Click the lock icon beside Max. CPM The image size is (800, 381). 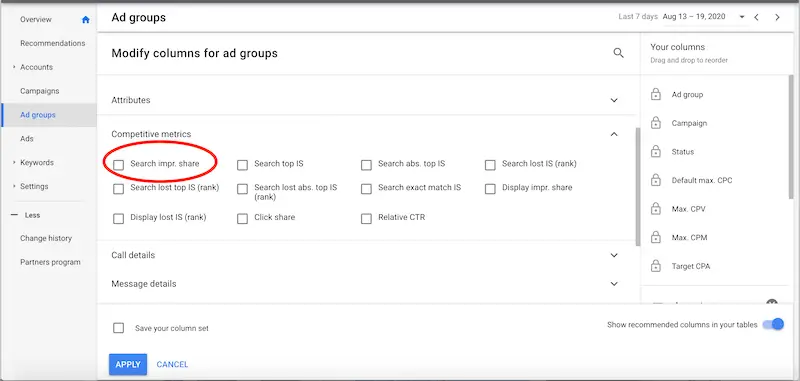click(x=656, y=237)
